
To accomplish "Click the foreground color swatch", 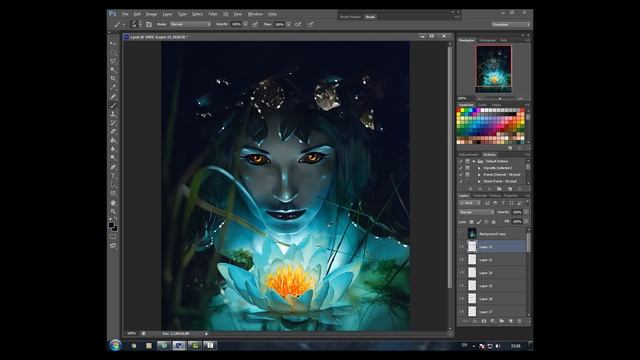I will coord(111,225).
